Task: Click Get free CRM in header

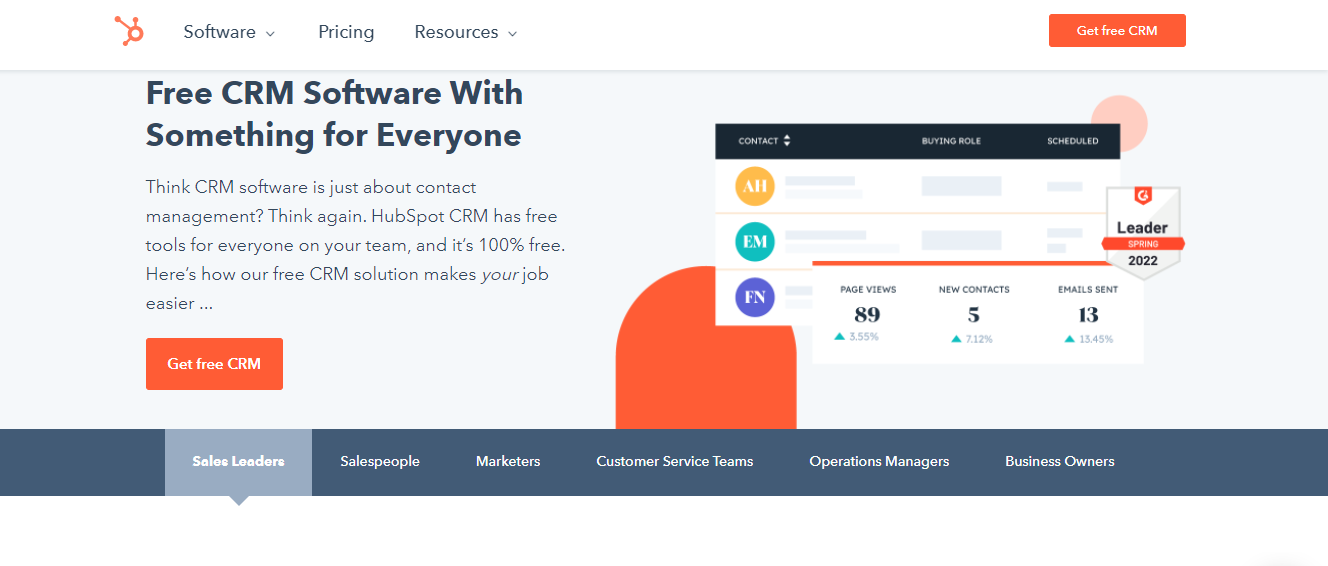Action: (x=1117, y=30)
